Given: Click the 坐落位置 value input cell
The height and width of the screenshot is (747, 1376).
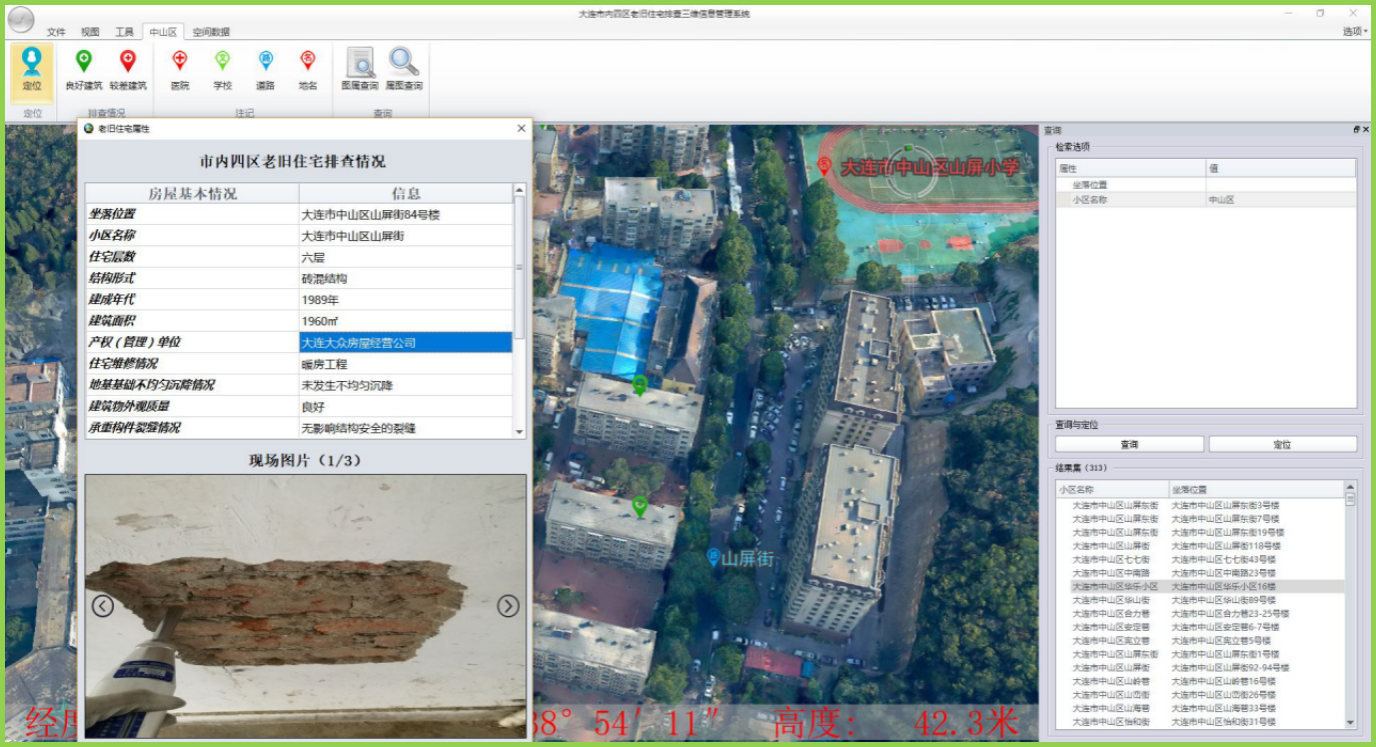Looking at the screenshot, I should pyautogui.click(x=1280, y=185).
